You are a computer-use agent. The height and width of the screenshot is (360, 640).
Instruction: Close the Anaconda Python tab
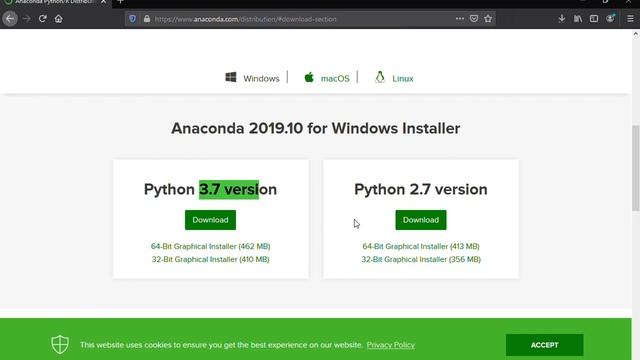[103, 2]
